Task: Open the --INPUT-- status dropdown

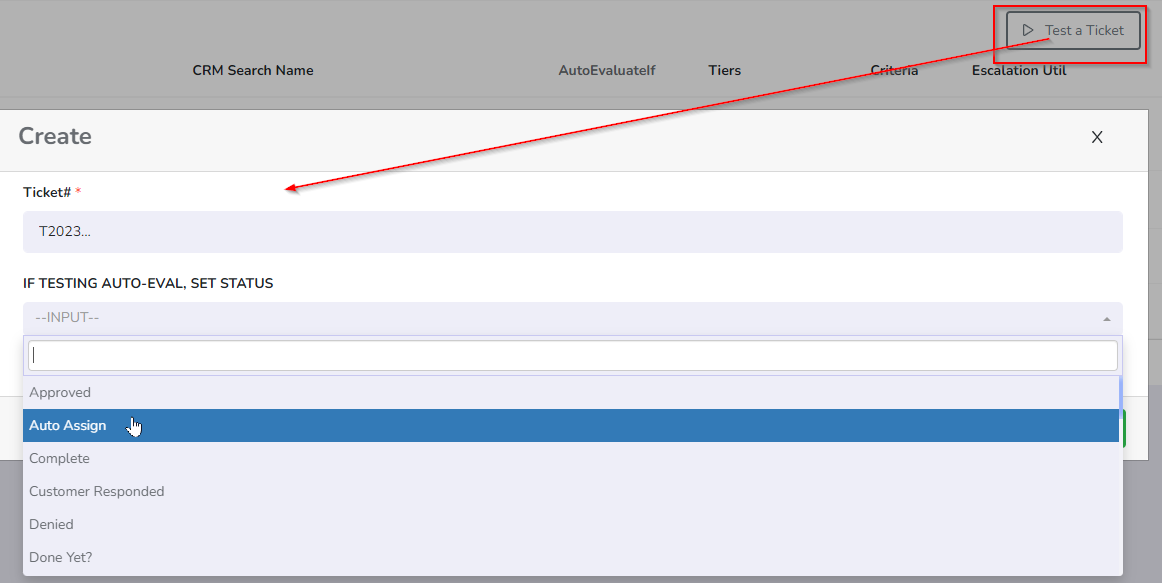Action: [x=560, y=318]
